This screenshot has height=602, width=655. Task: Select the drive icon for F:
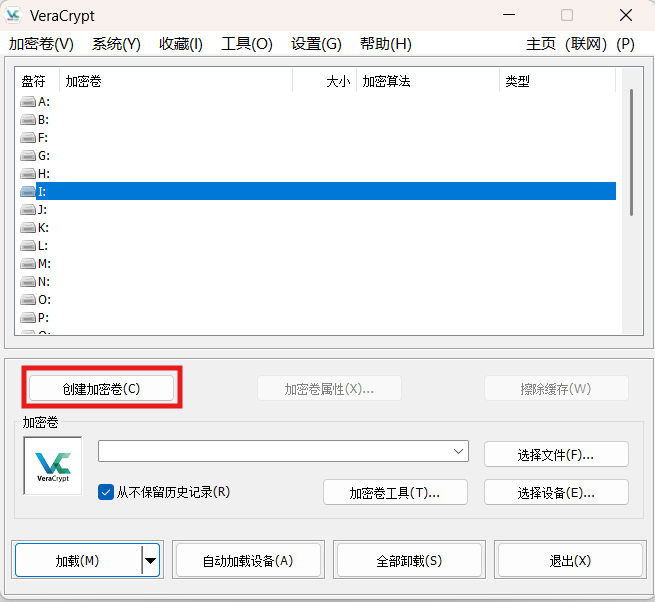coord(28,138)
